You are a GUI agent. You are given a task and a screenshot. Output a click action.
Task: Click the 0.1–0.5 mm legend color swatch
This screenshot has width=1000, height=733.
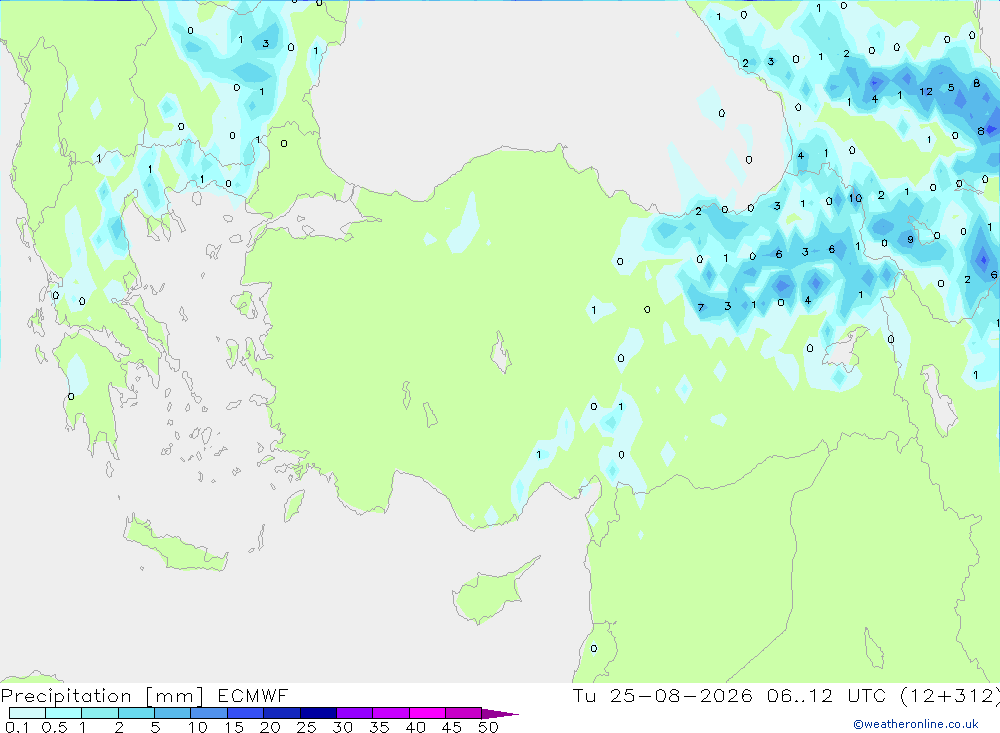27,713
